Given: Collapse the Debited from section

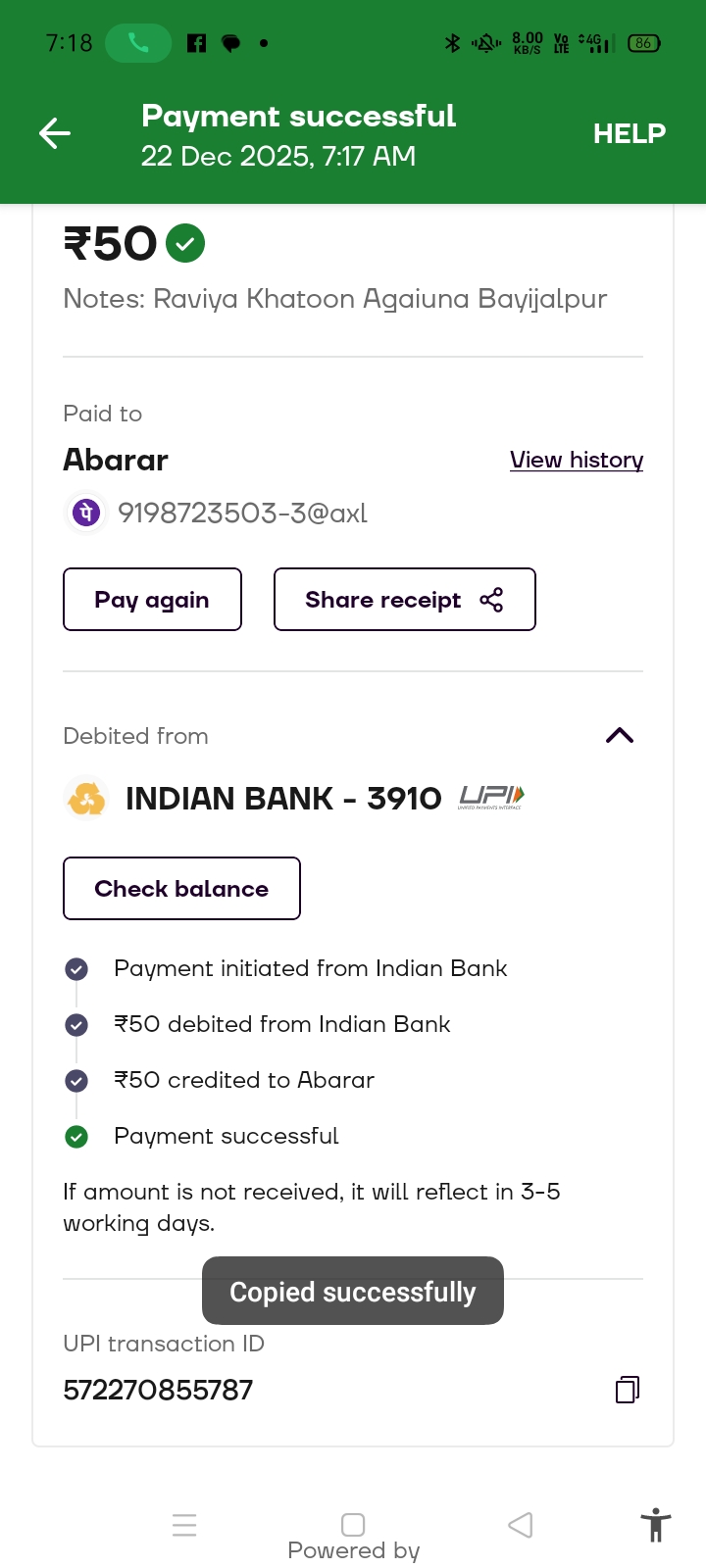Looking at the screenshot, I should tap(620, 736).
